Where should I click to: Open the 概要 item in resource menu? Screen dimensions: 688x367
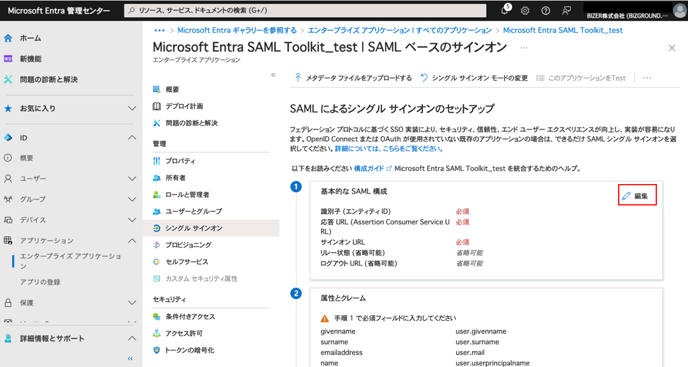tap(172, 90)
